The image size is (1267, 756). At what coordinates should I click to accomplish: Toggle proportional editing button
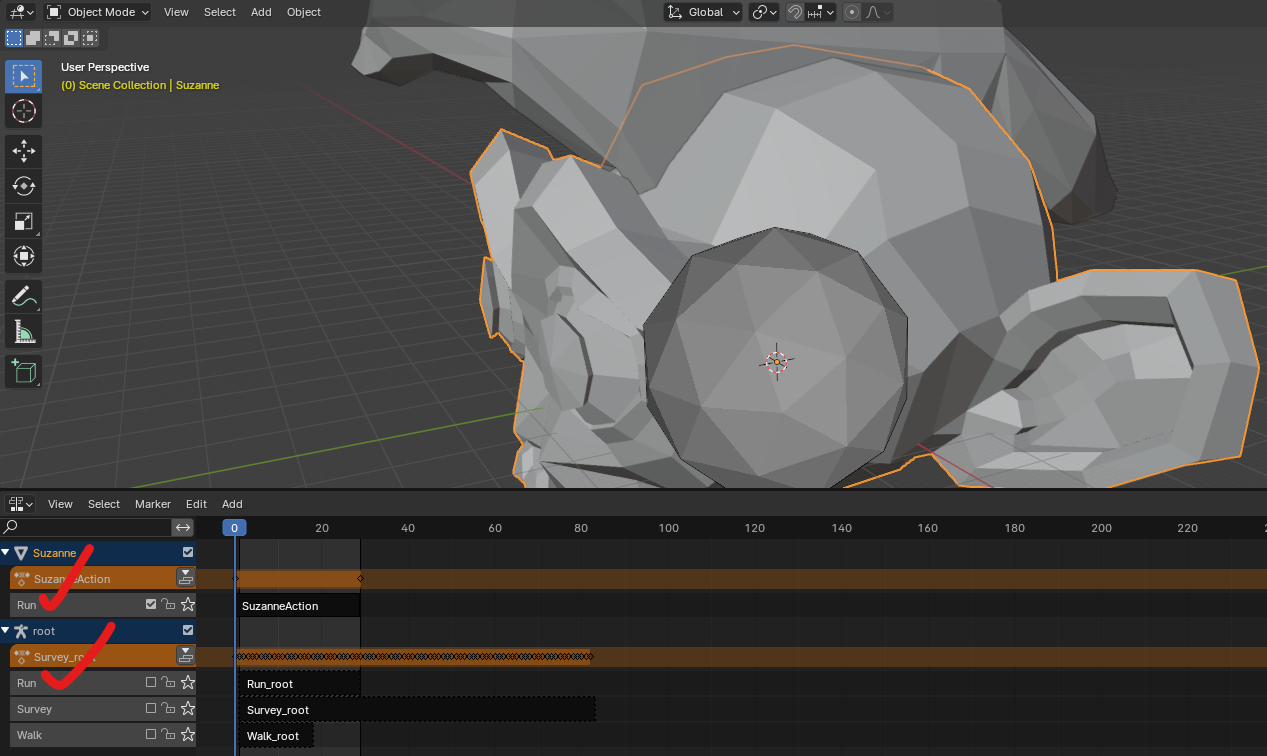point(852,12)
